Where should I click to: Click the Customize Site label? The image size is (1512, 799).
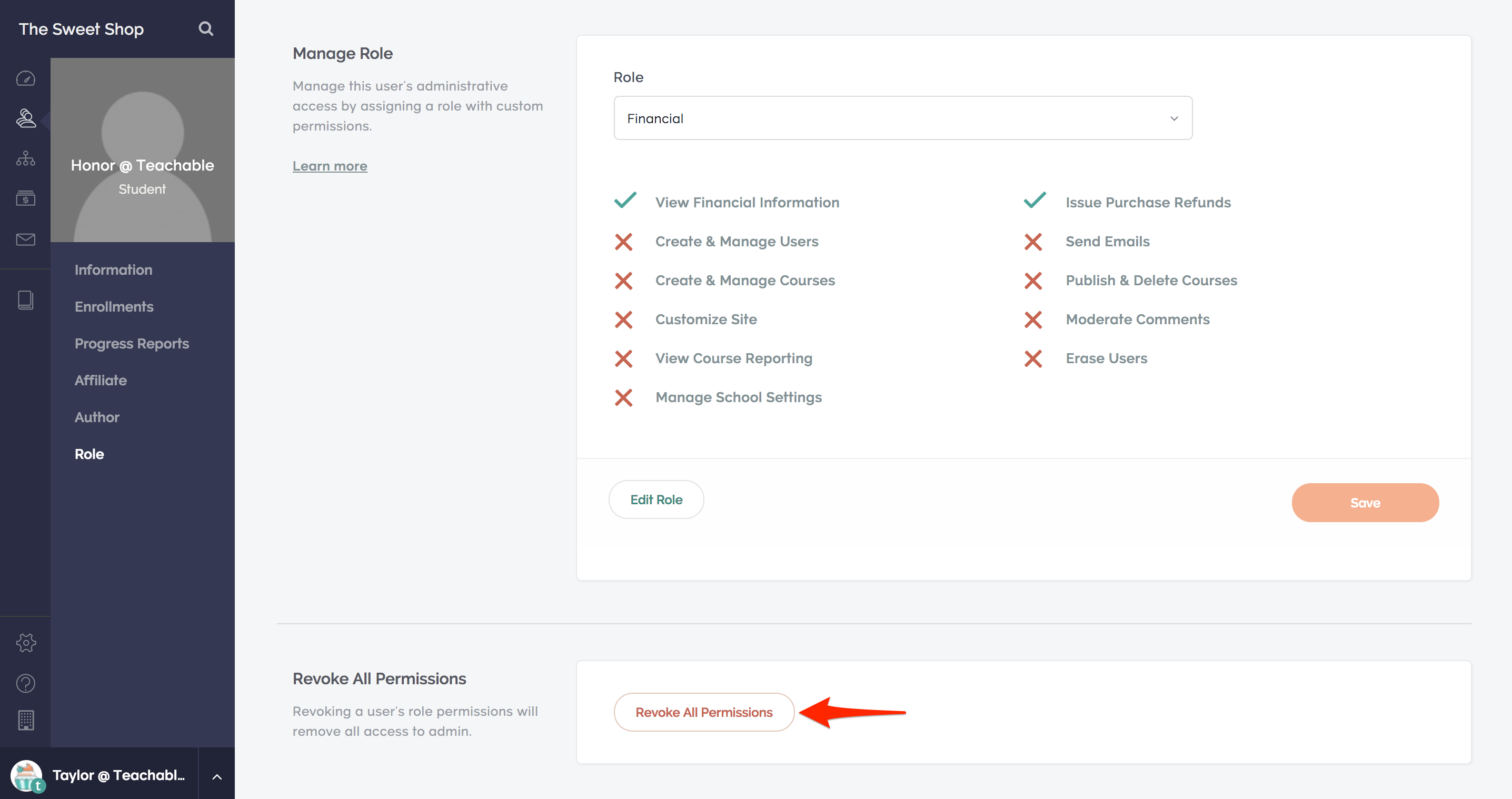(706, 319)
